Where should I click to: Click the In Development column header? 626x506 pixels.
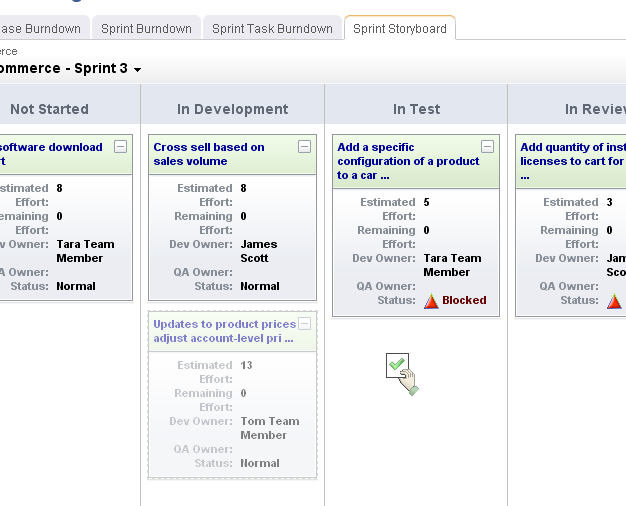coord(232,109)
